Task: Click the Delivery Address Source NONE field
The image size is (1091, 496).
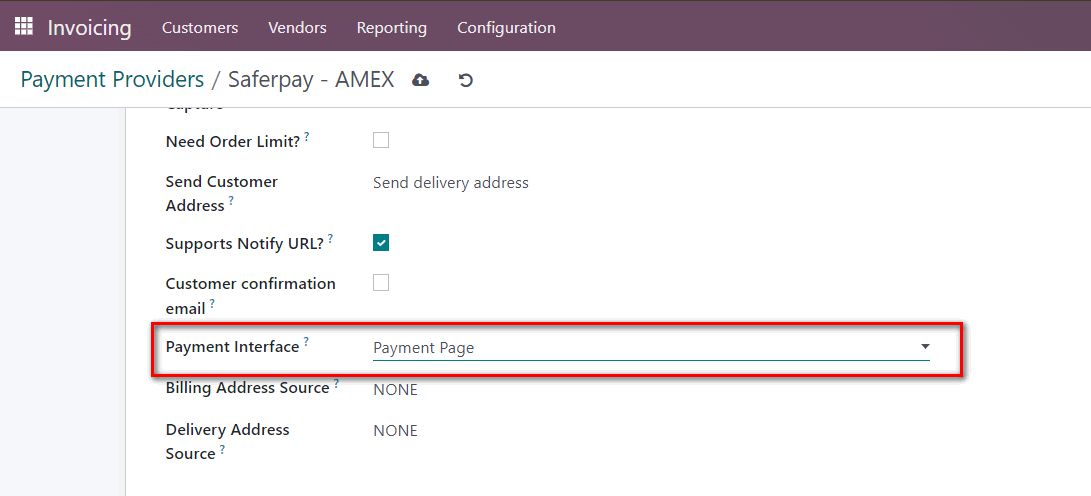Action: pyautogui.click(x=395, y=431)
